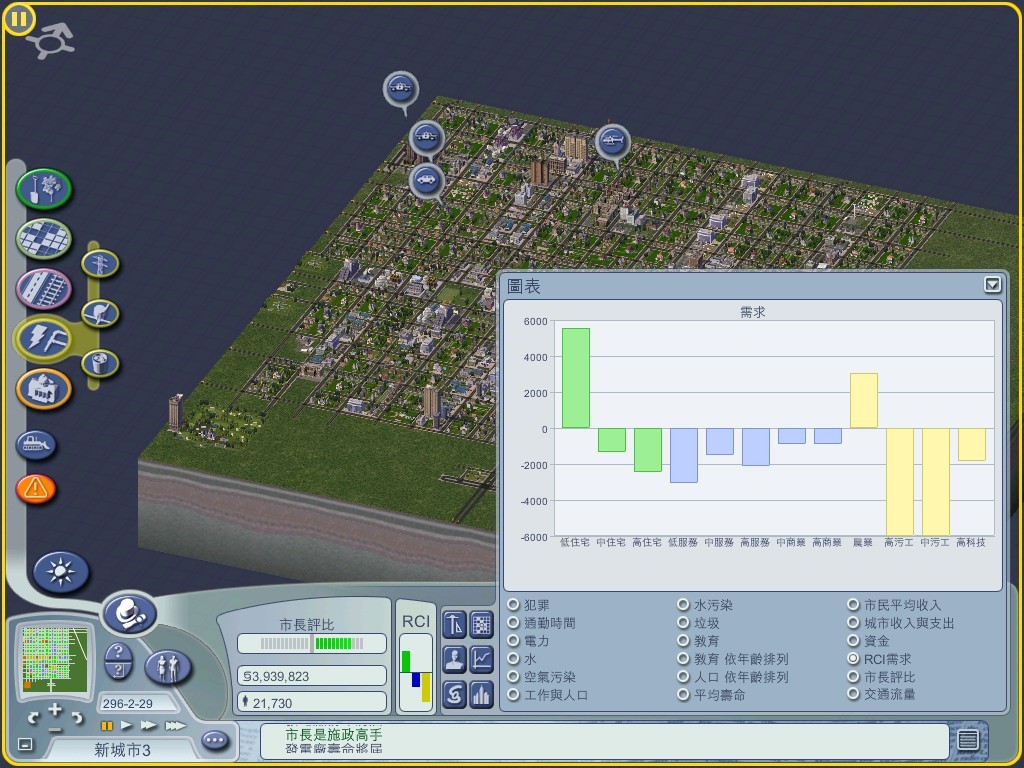
Task: Set simulation to fastest speed (triple arrow)
Action: coord(175,726)
